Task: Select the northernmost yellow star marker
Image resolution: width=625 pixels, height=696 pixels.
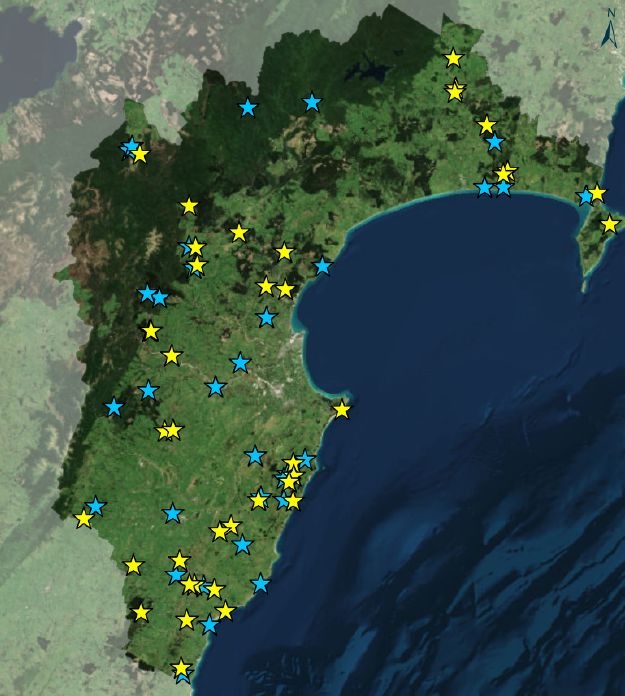Action: (453, 58)
